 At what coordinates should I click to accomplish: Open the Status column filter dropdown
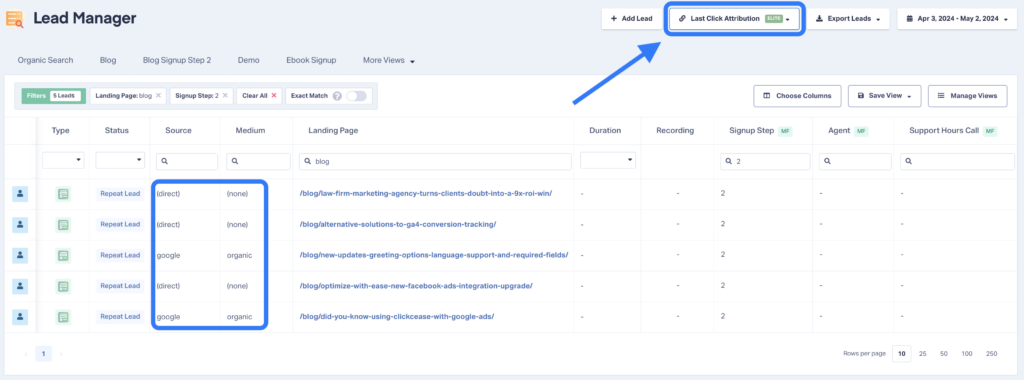[120, 160]
